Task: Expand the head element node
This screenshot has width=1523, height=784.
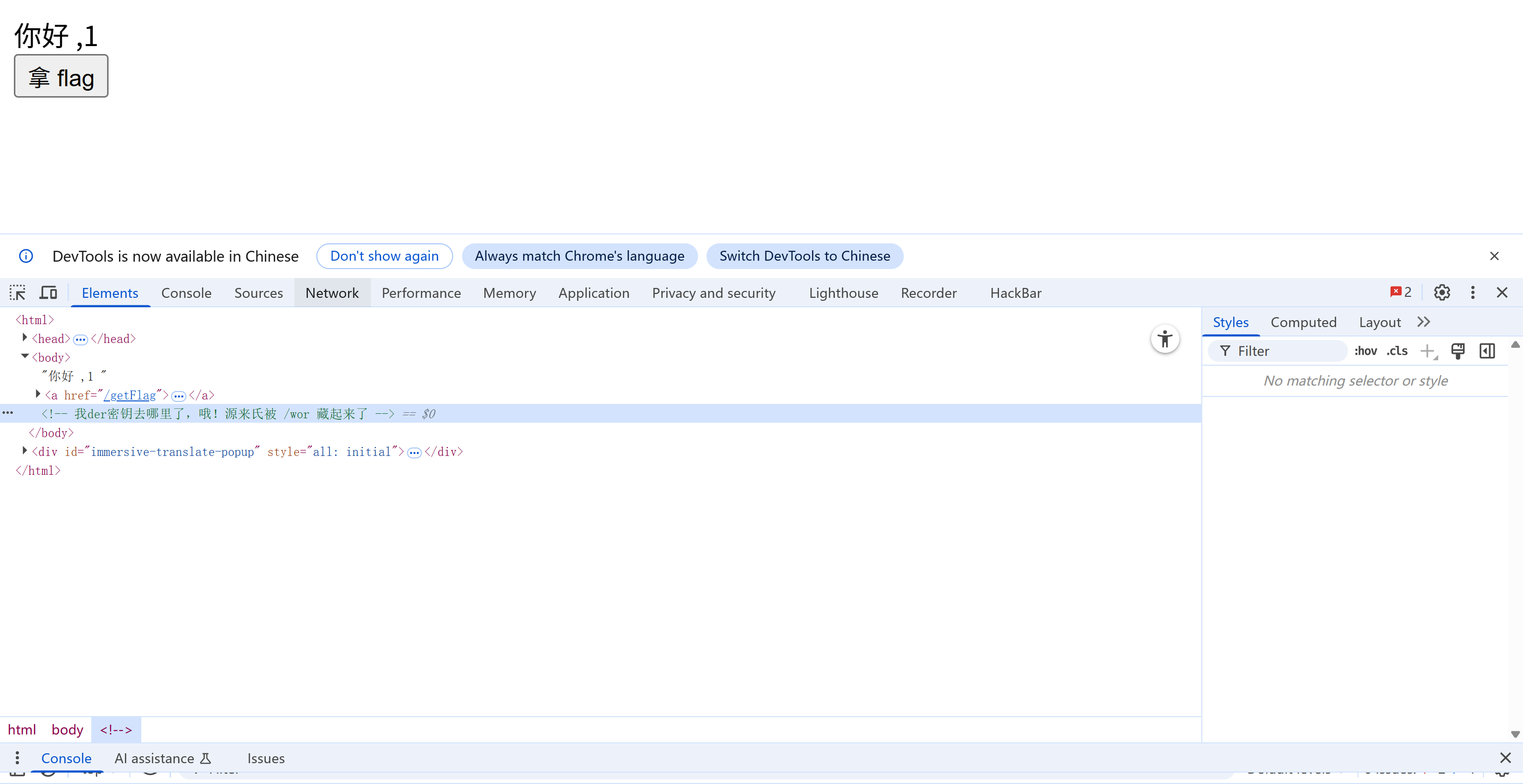Action: coord(25,338)
